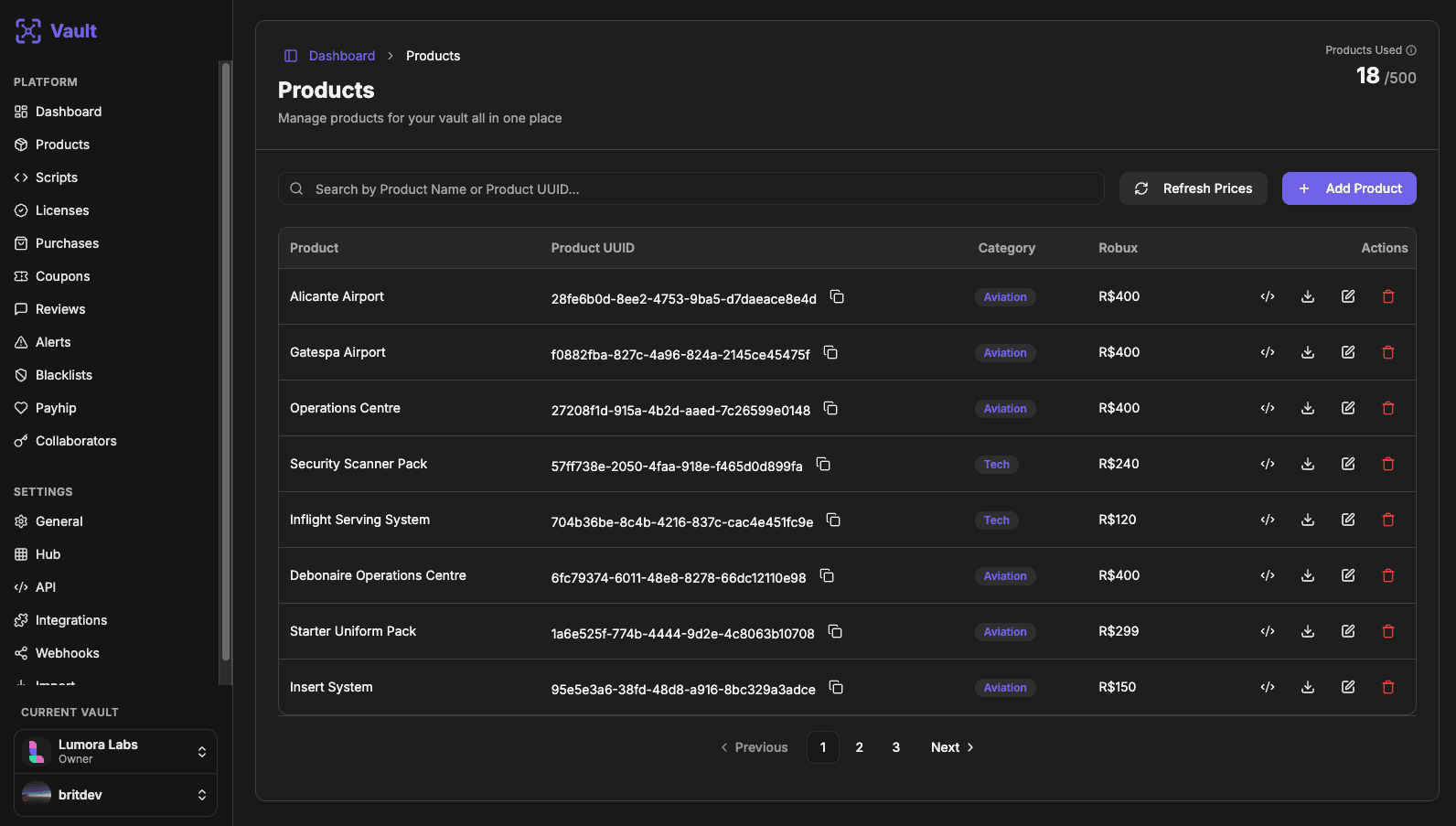Copy the Gatespa Airport product UUID

[830, 352]
